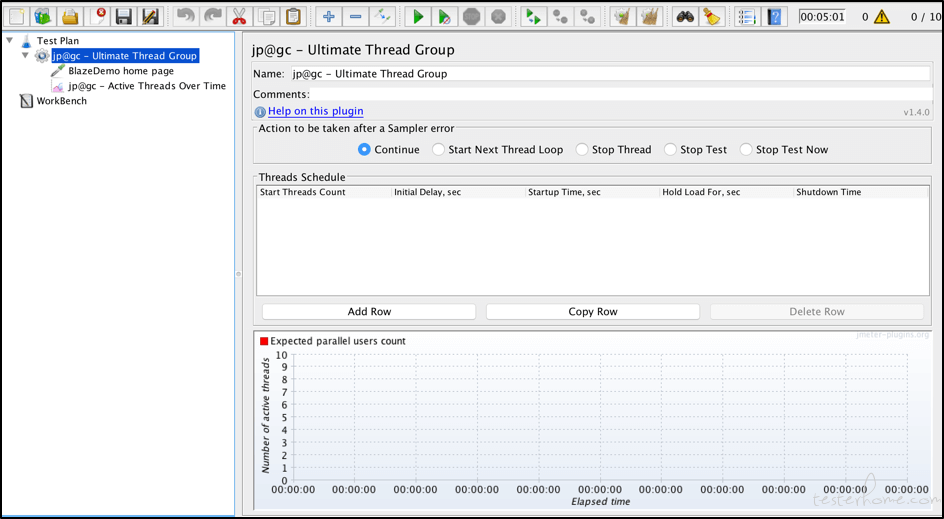This screenshot has width=944, height=519.
Task: Select BlazeDemo home page in tree
Action: 120,71
